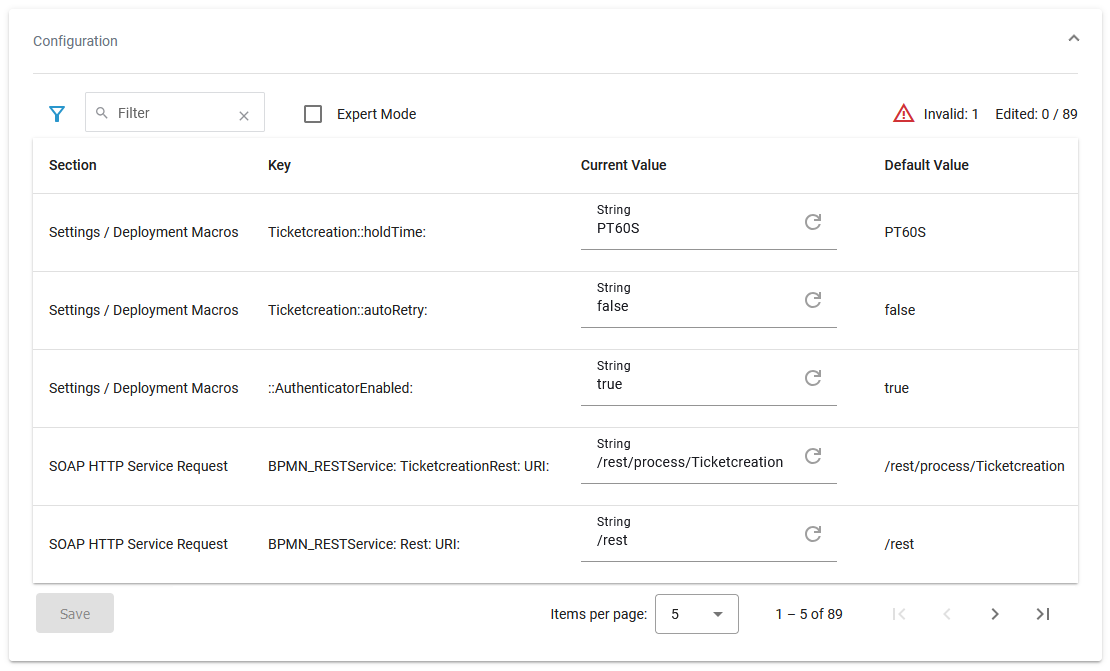Open the Items per page dropdown

(x=696, y=614)
